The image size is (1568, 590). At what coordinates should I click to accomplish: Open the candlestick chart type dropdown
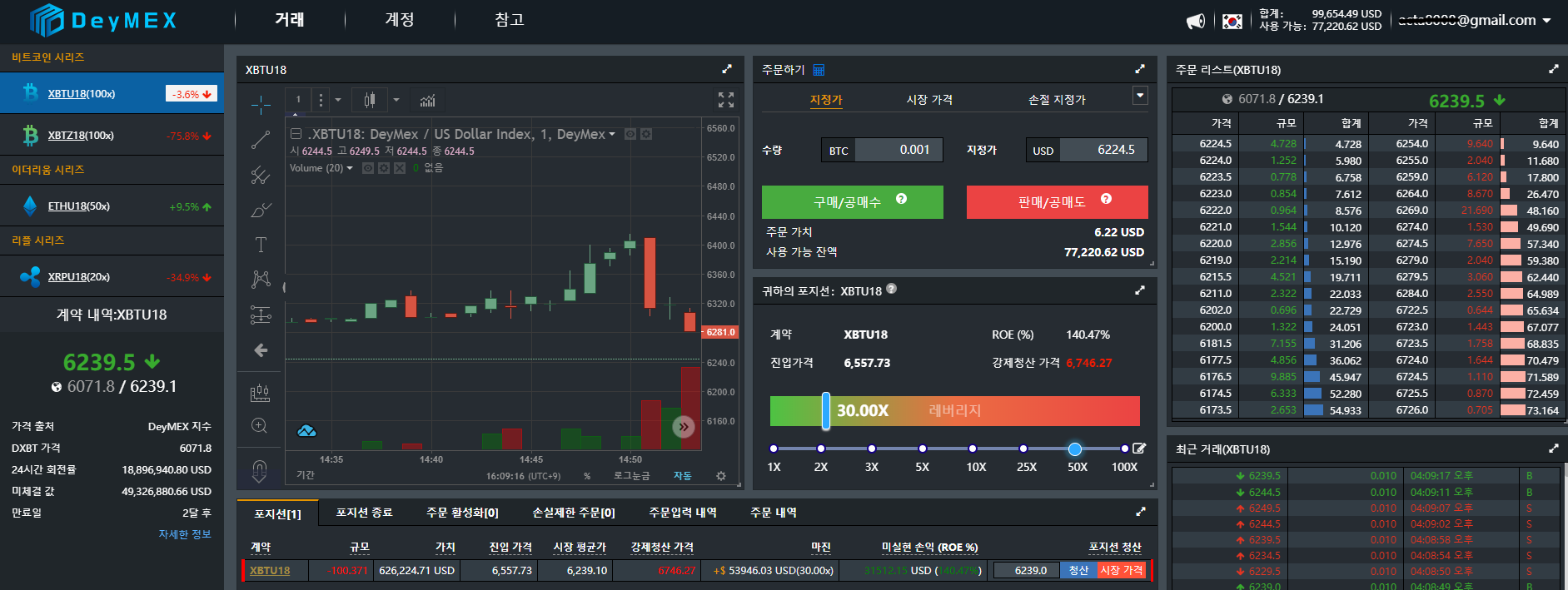[396, 100]
